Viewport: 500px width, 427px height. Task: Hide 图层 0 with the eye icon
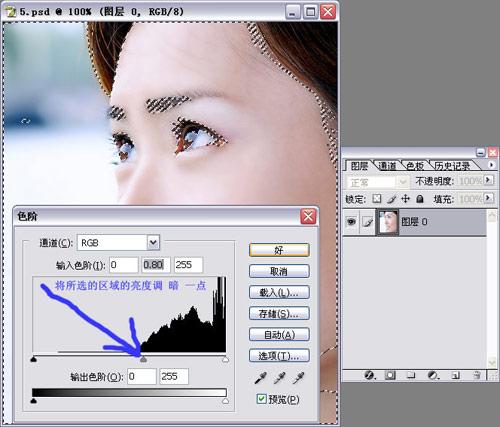[x=351, y=221]
